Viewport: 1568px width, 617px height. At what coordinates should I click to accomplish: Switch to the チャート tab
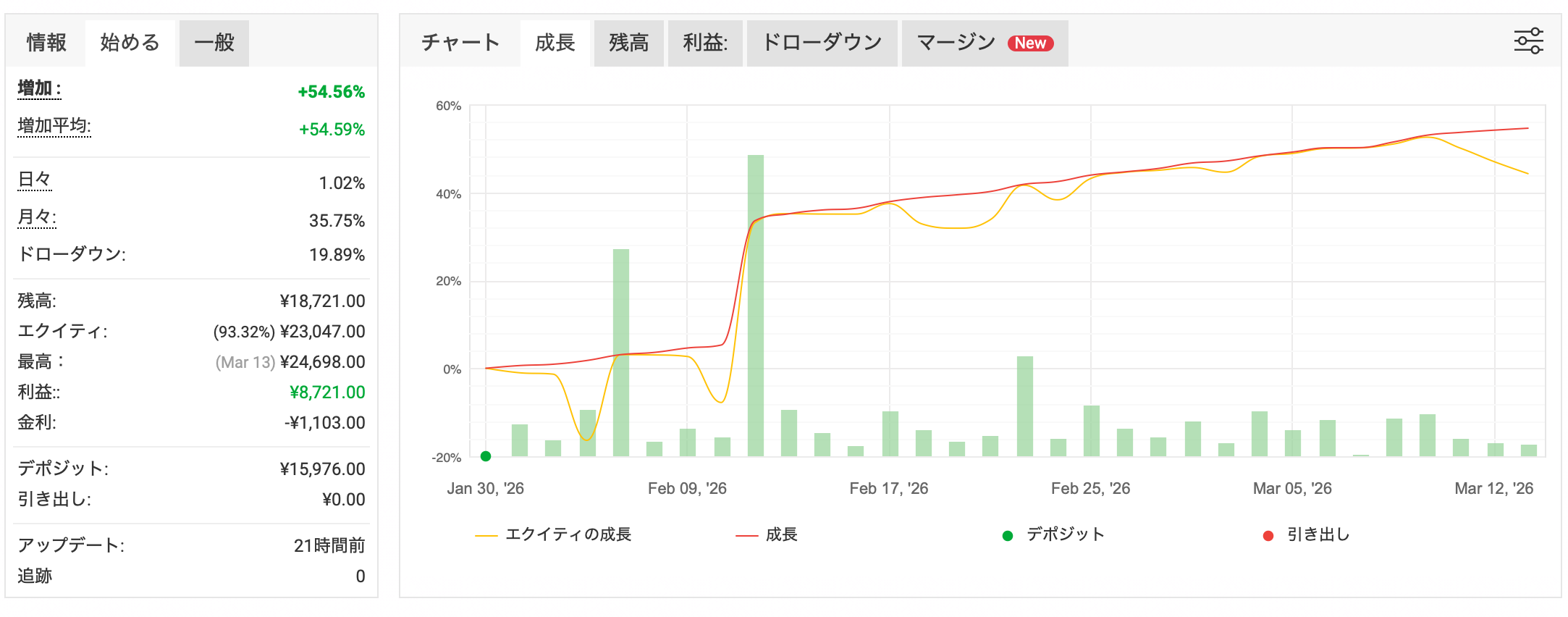[460, 43]
